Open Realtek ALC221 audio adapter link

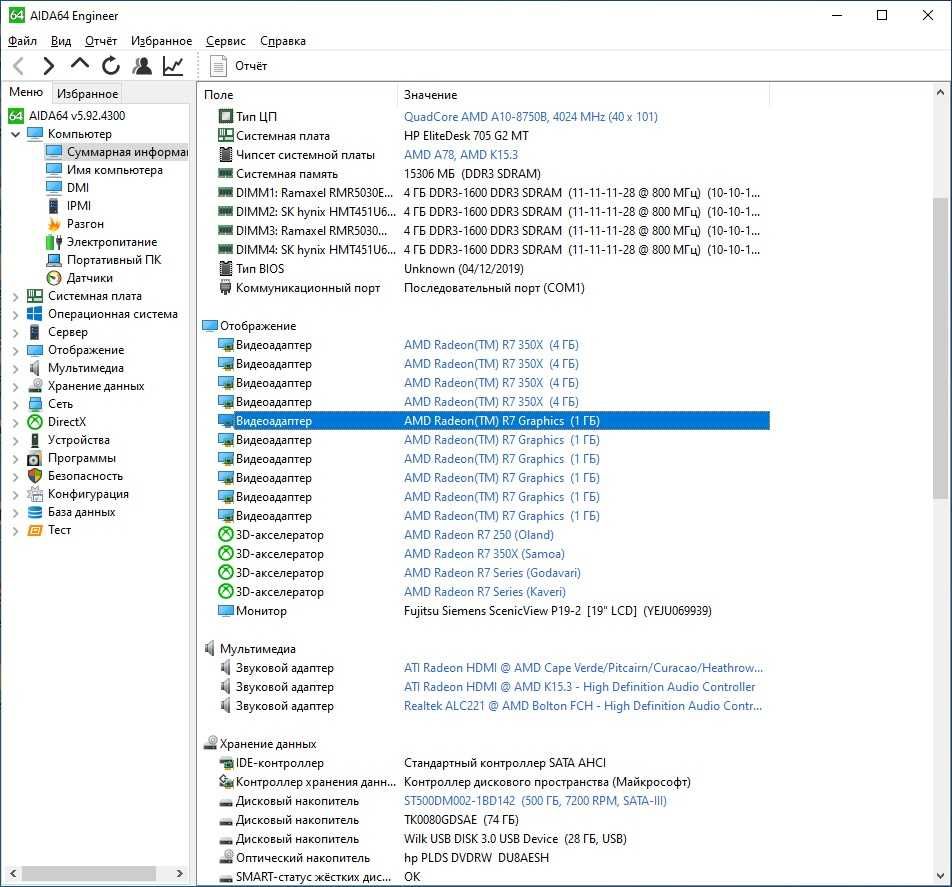click(582, 705)
